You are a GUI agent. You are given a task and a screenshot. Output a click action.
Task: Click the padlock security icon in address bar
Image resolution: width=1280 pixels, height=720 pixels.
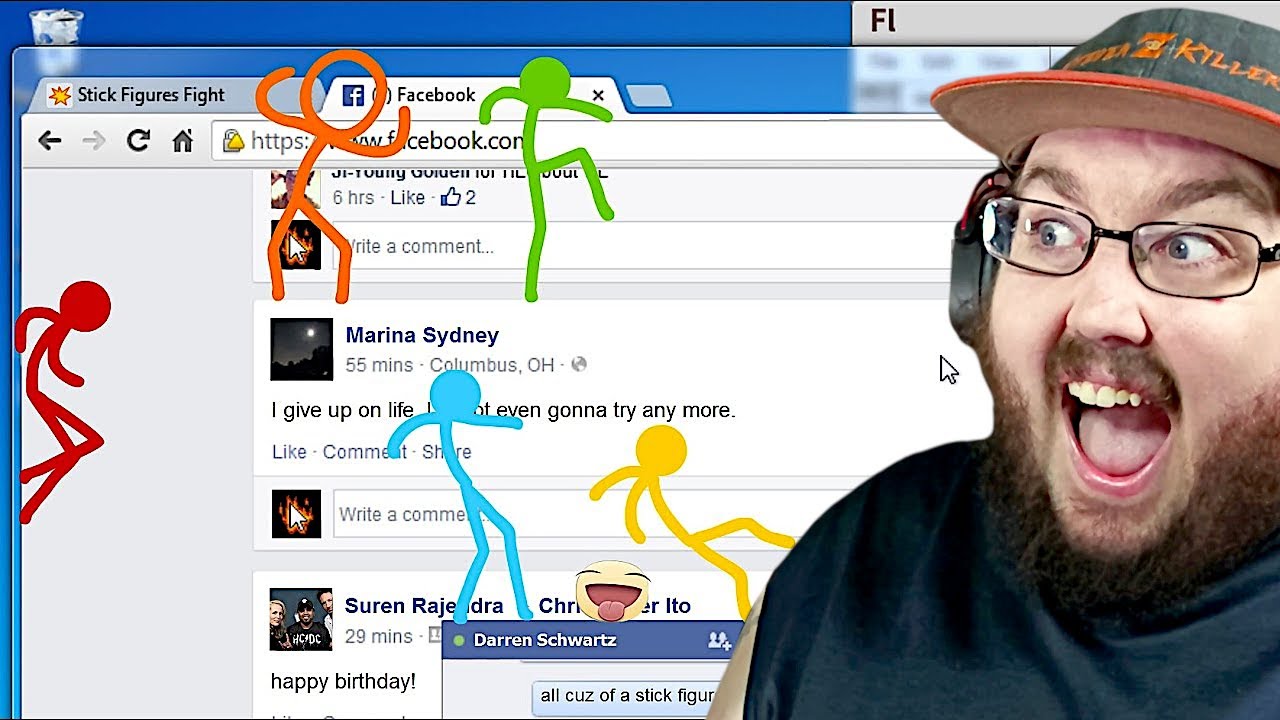point(233,141)
